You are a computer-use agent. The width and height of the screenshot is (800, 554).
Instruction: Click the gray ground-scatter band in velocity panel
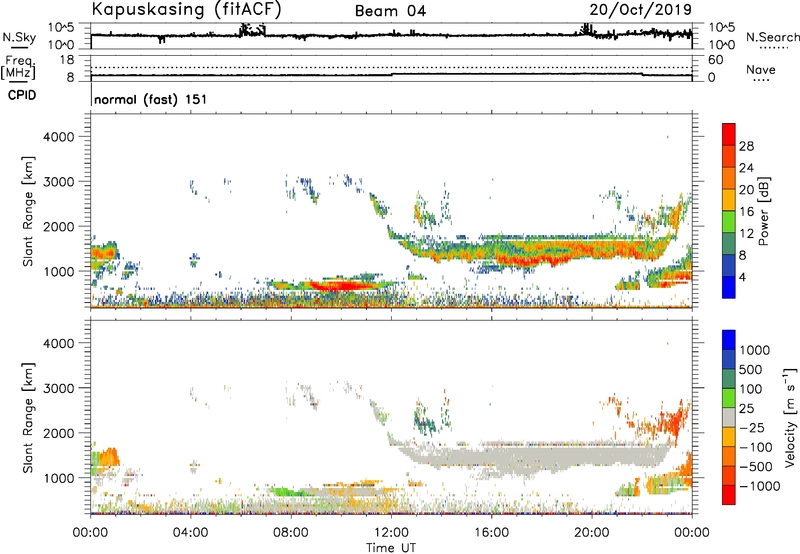point(531,456)
